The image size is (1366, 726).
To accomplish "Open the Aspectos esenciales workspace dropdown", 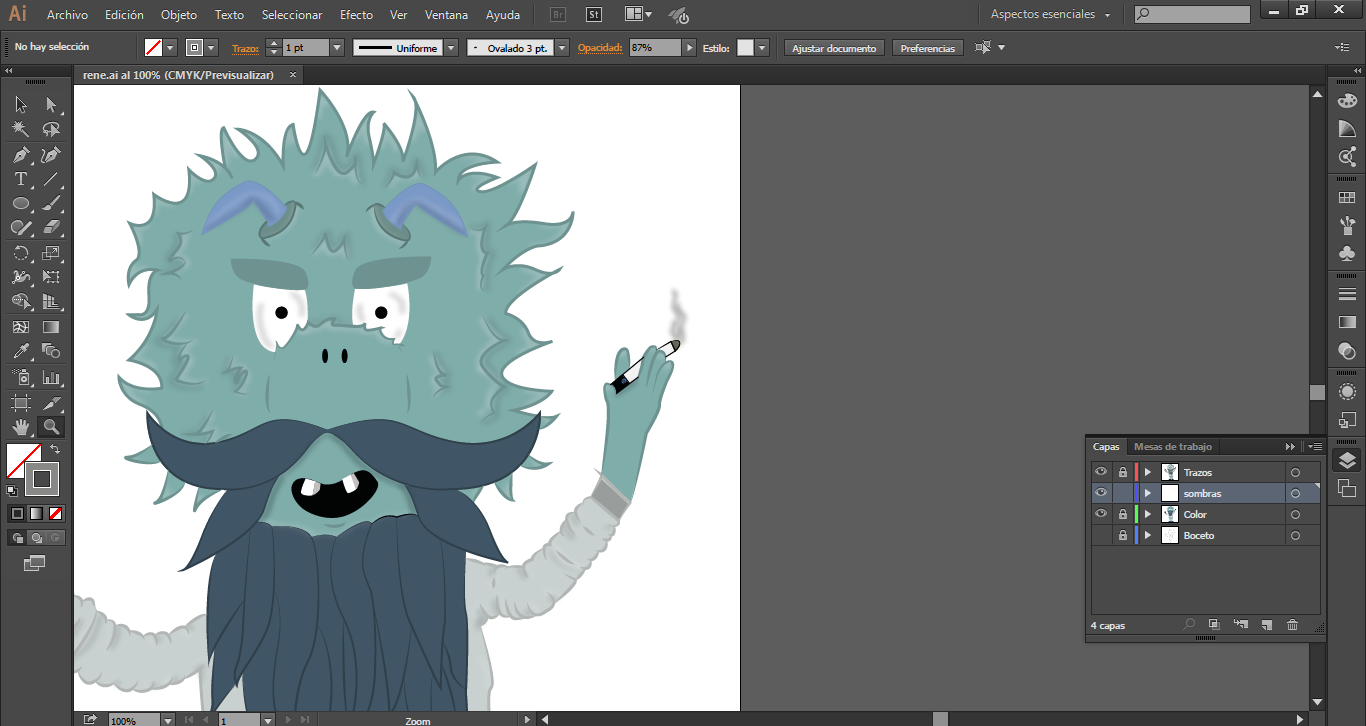I will tap(1050, 15).
